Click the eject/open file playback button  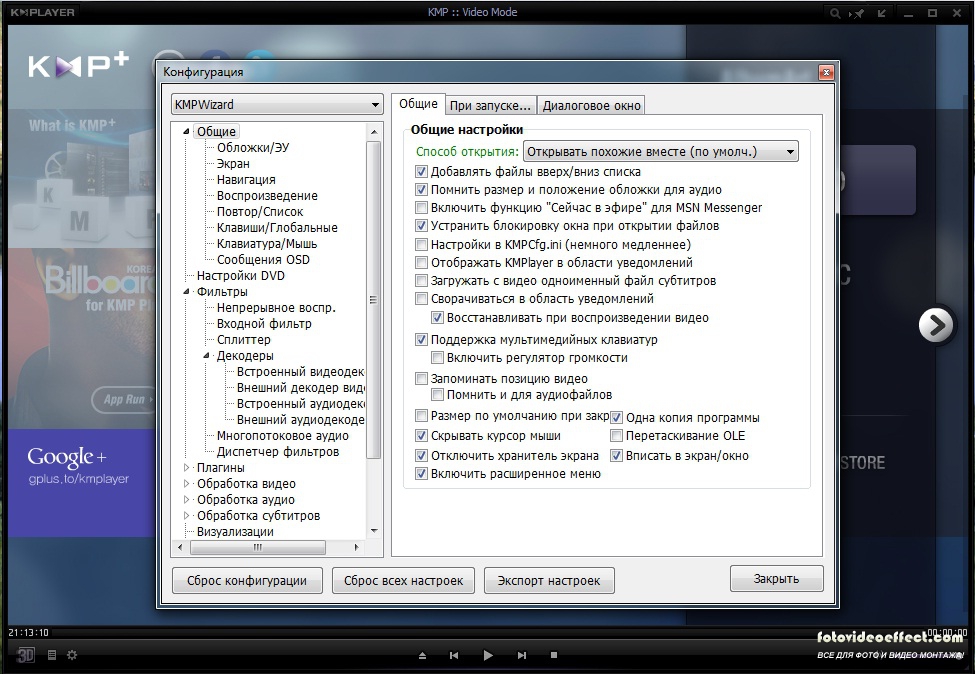(x=422, y=655)
